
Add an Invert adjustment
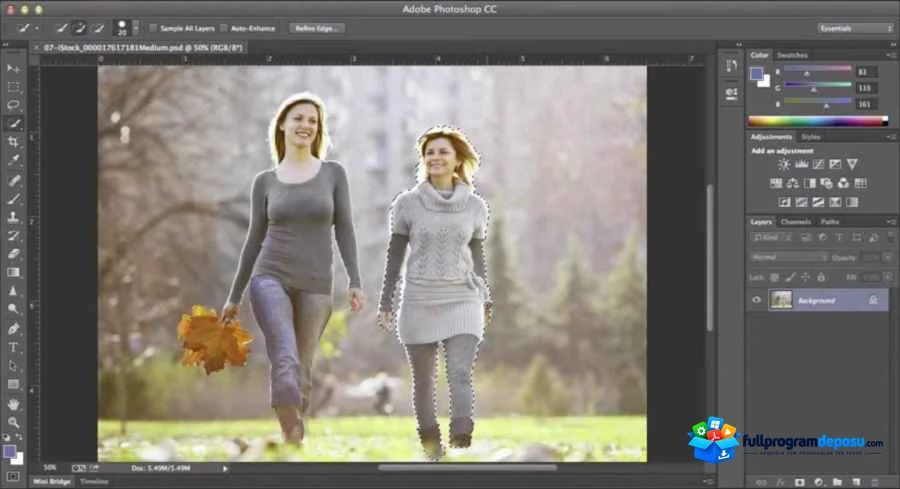[x=785, y=202]
